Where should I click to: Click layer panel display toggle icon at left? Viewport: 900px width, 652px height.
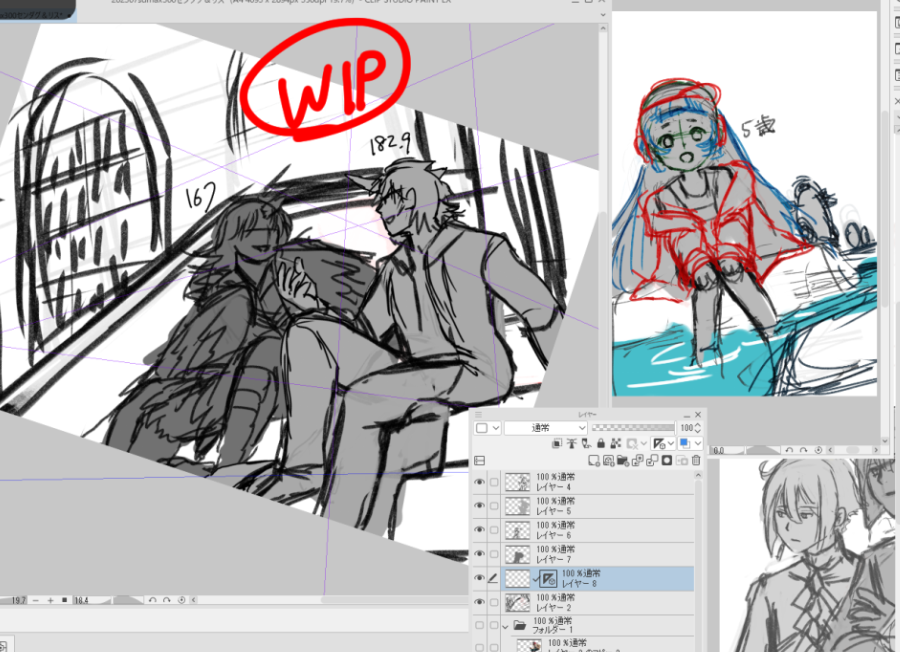pos(479,460)
